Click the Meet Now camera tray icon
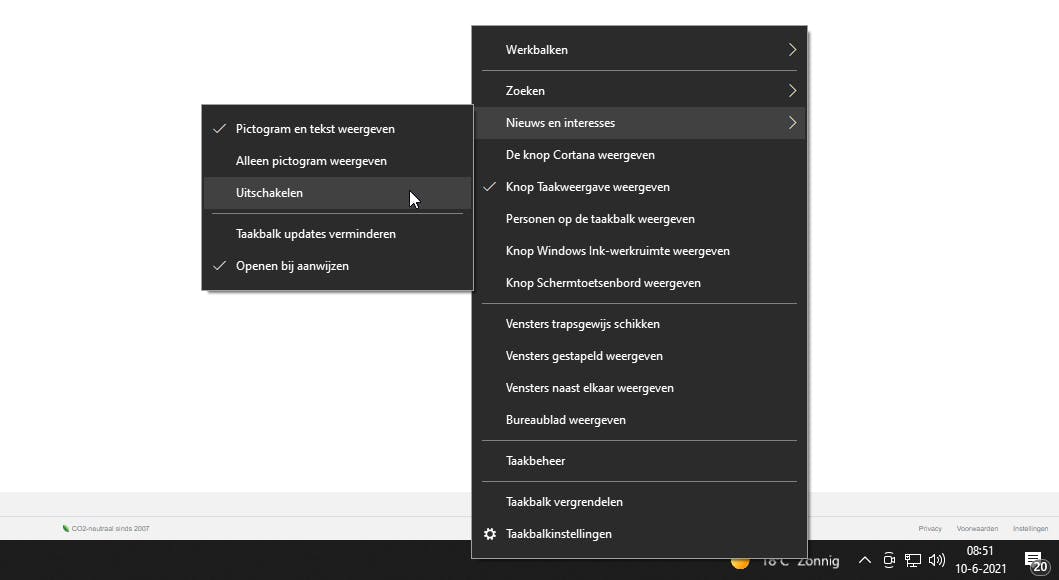 [x=889, y=561]
